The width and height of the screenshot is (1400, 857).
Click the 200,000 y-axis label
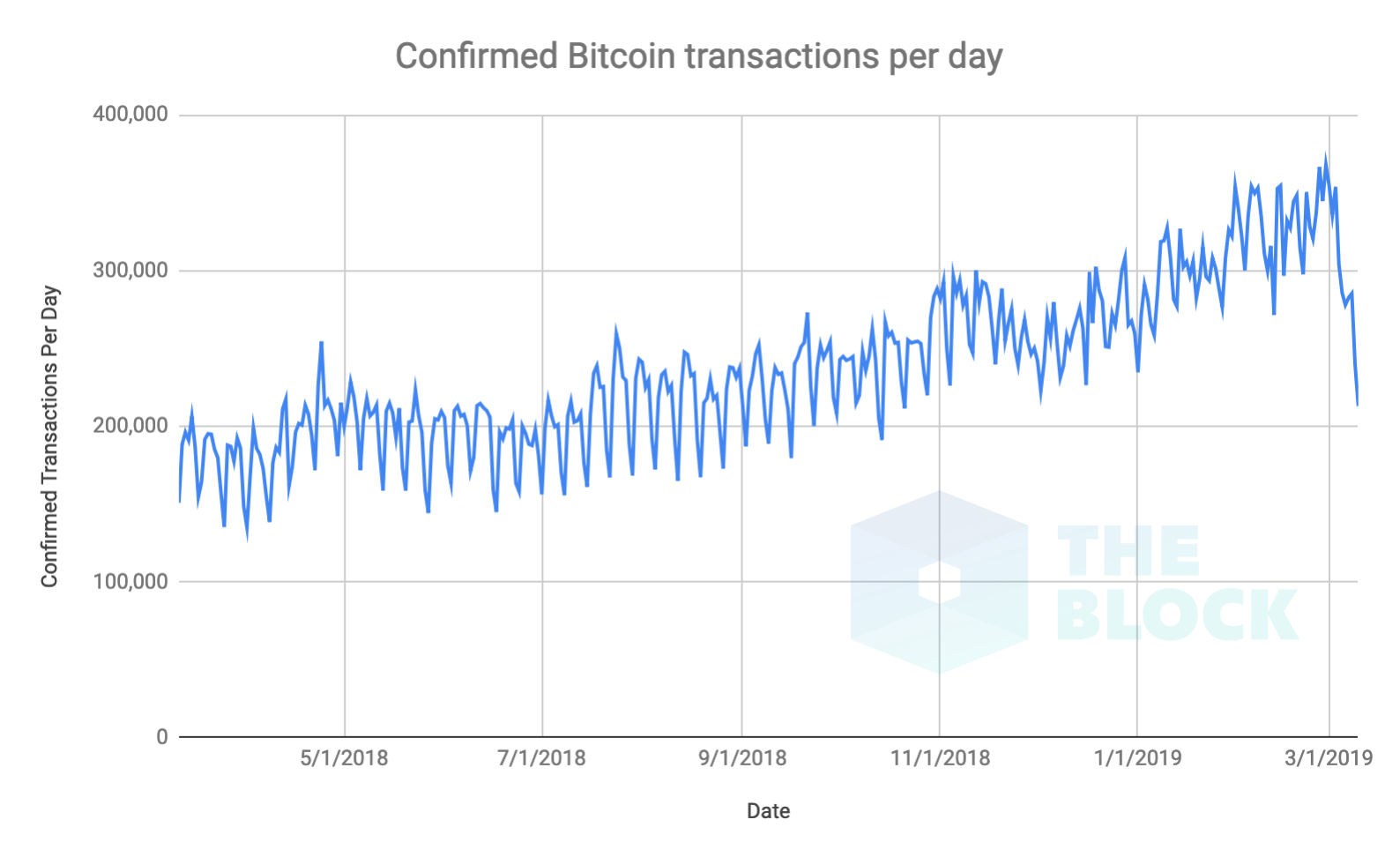130,426
